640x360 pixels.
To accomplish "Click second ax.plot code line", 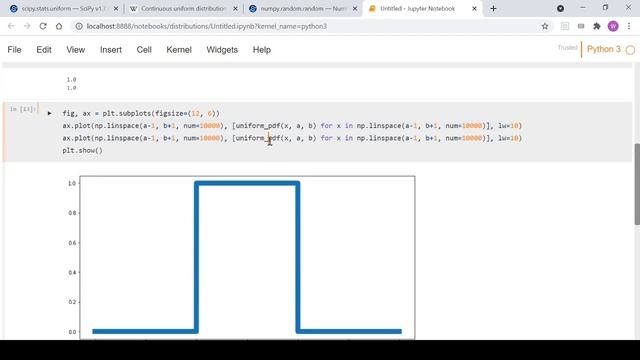I will click(292, 138).
